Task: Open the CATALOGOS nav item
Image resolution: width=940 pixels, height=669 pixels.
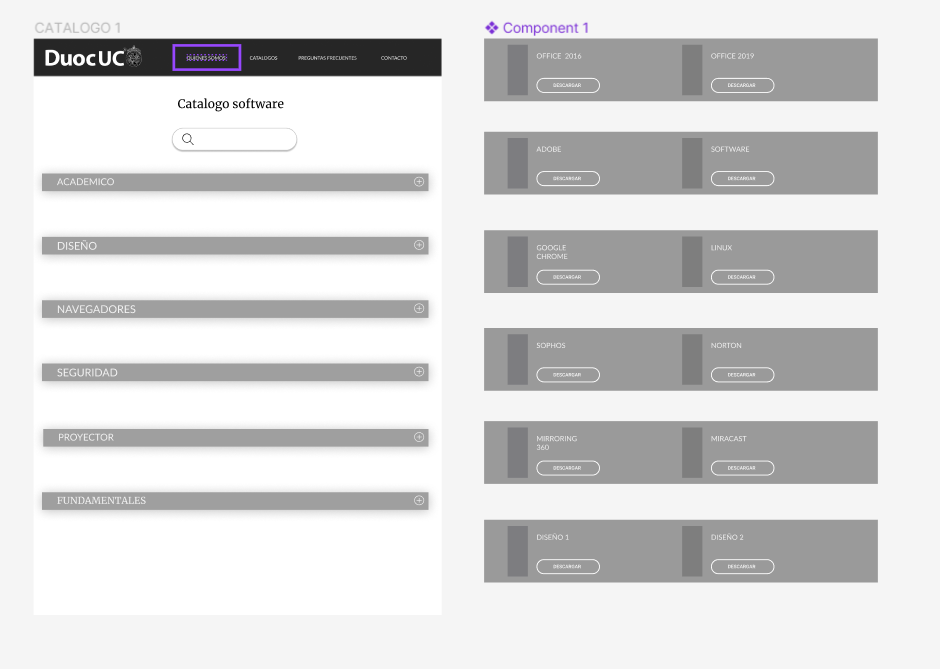Action: click(263, 58)
